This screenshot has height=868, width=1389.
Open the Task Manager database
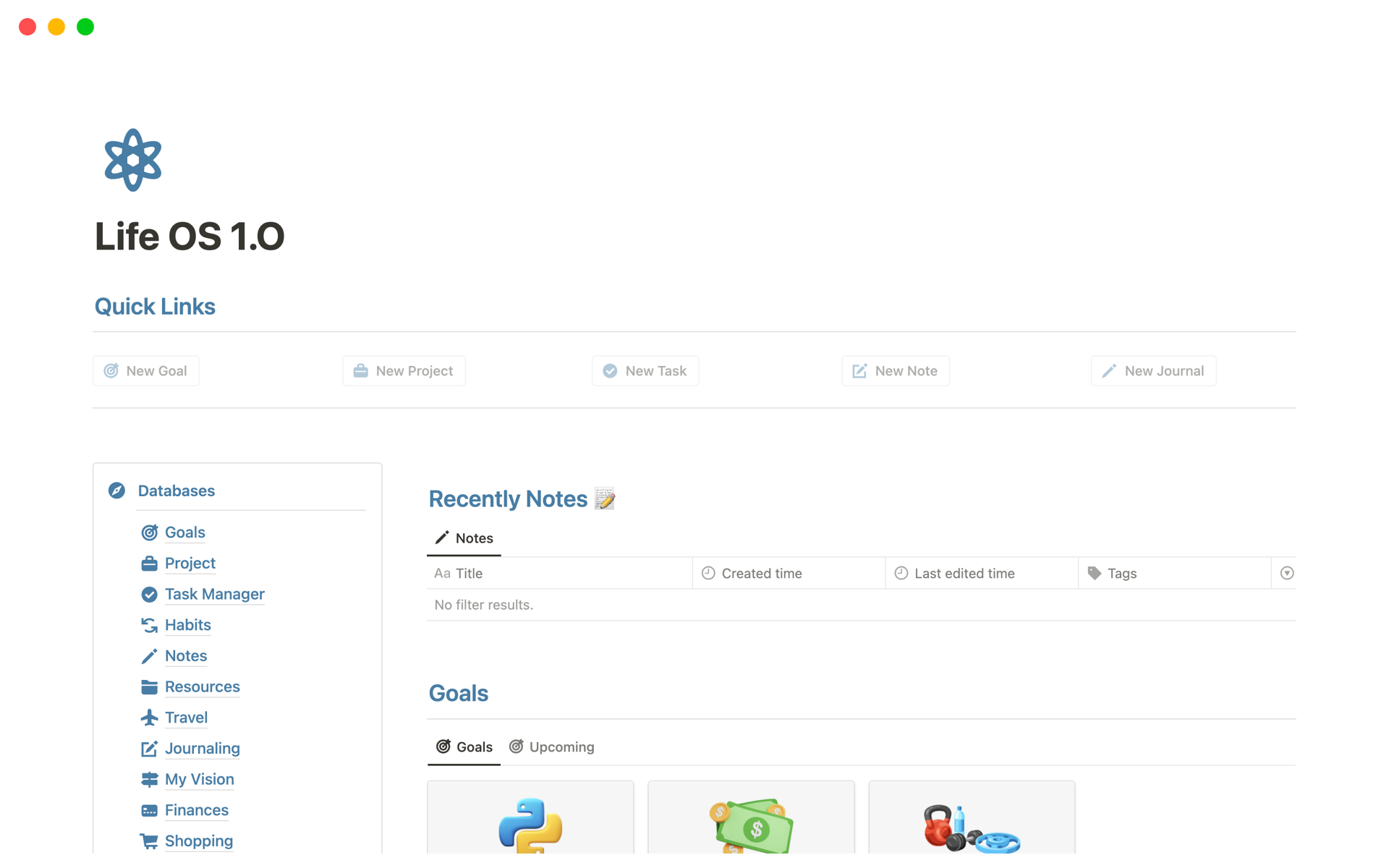tap(214, 594)
